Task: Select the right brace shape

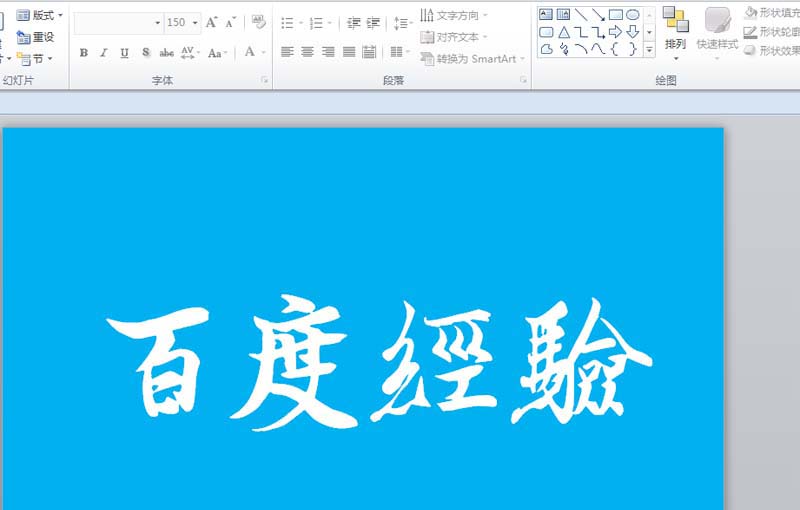Action: 633,49
